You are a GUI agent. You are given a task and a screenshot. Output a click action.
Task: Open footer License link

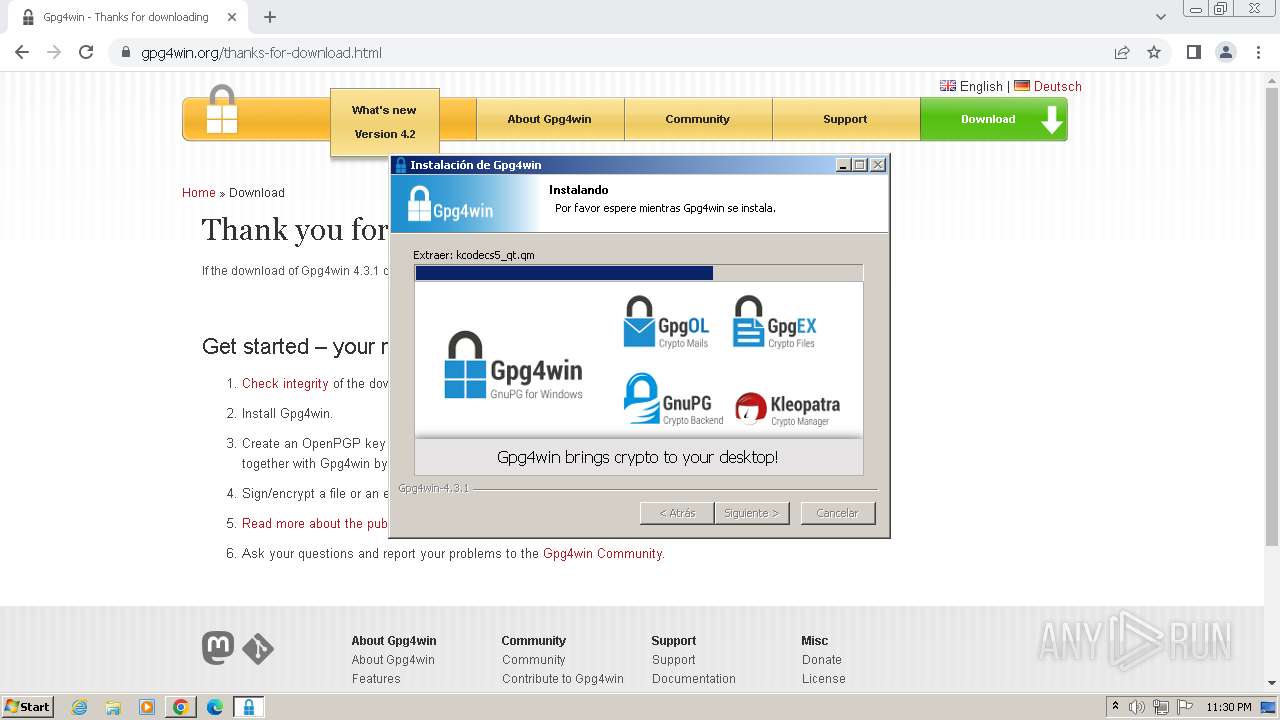pos(824,679)
